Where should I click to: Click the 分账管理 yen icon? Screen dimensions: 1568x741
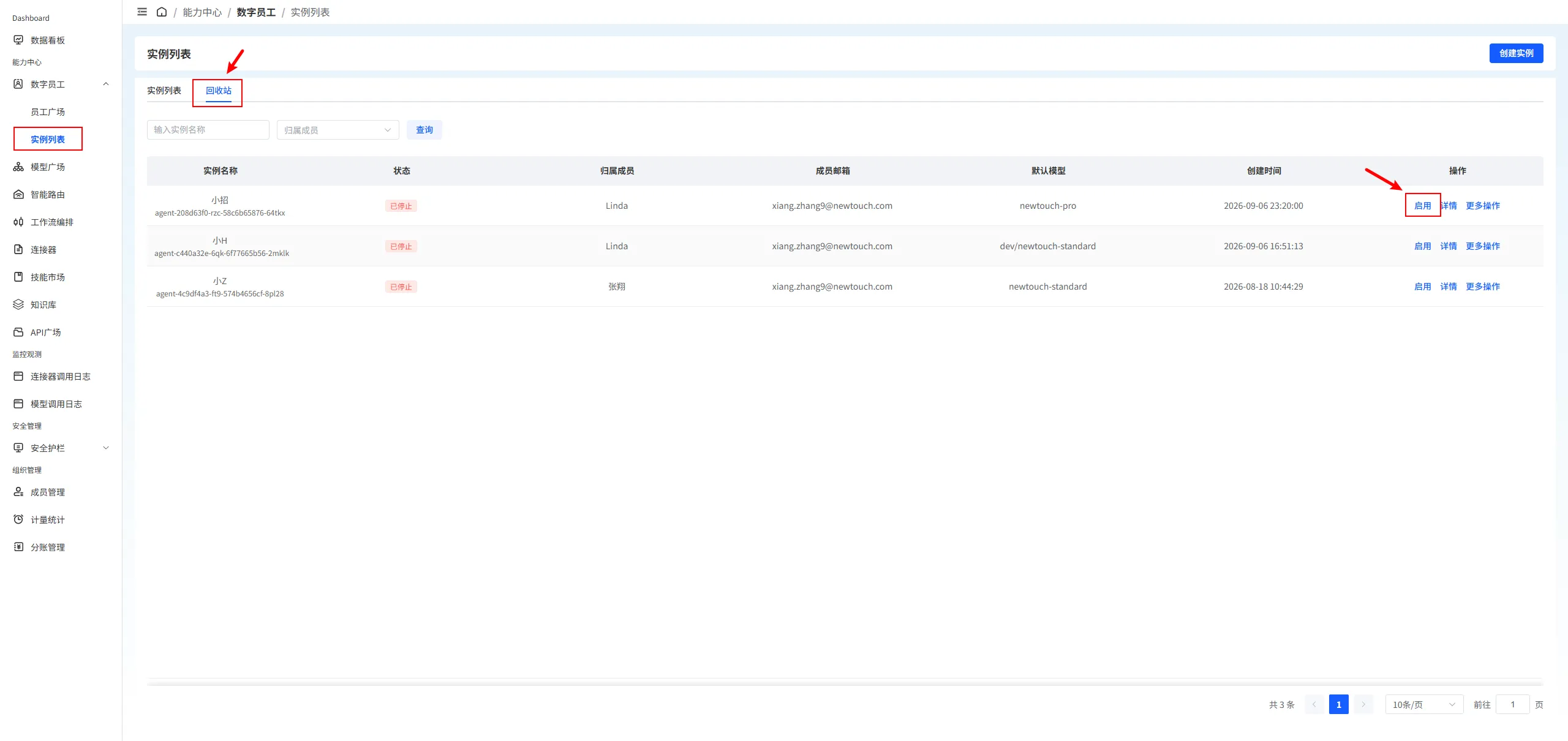click(x=18, y=547)
